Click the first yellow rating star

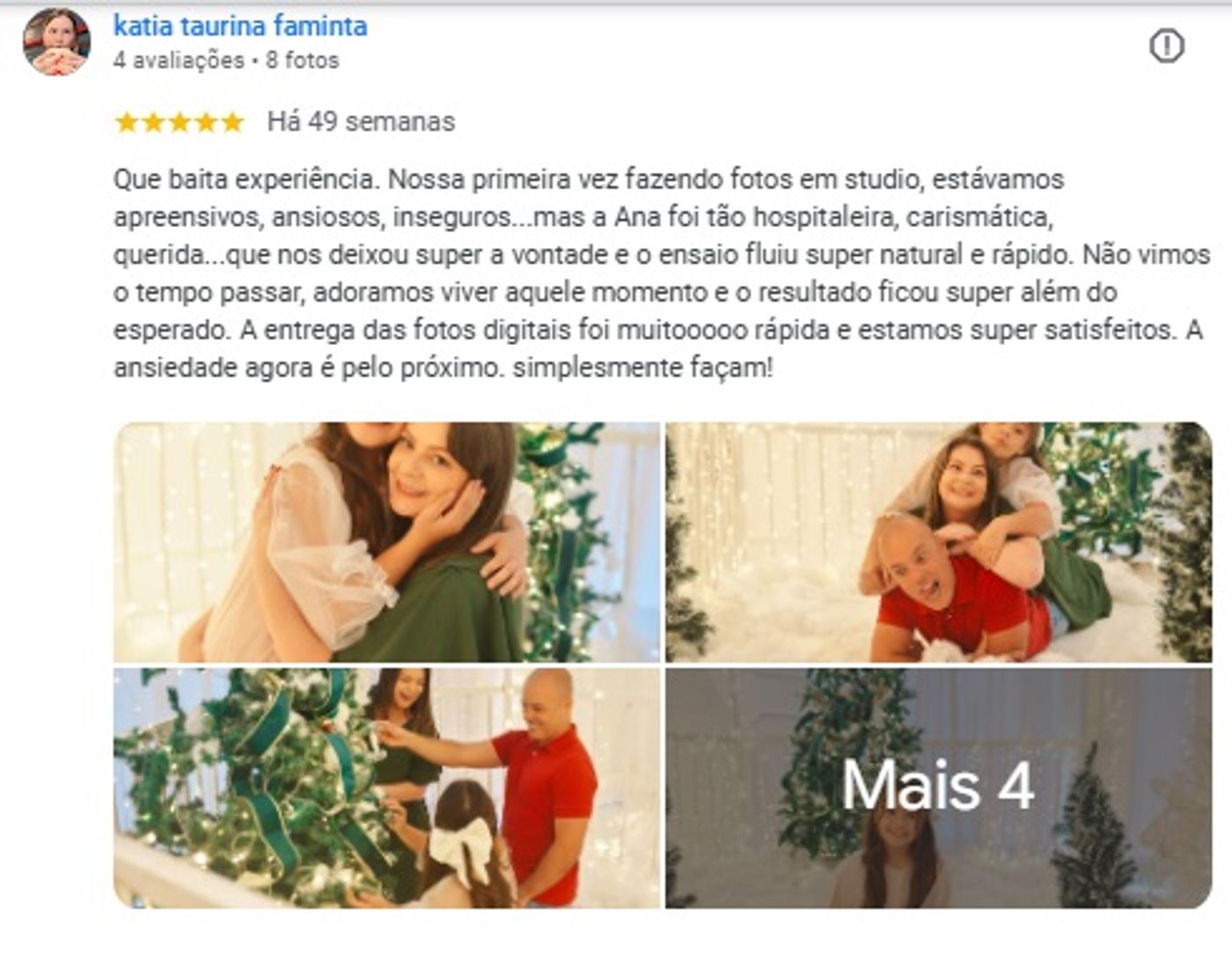[127, 121]
